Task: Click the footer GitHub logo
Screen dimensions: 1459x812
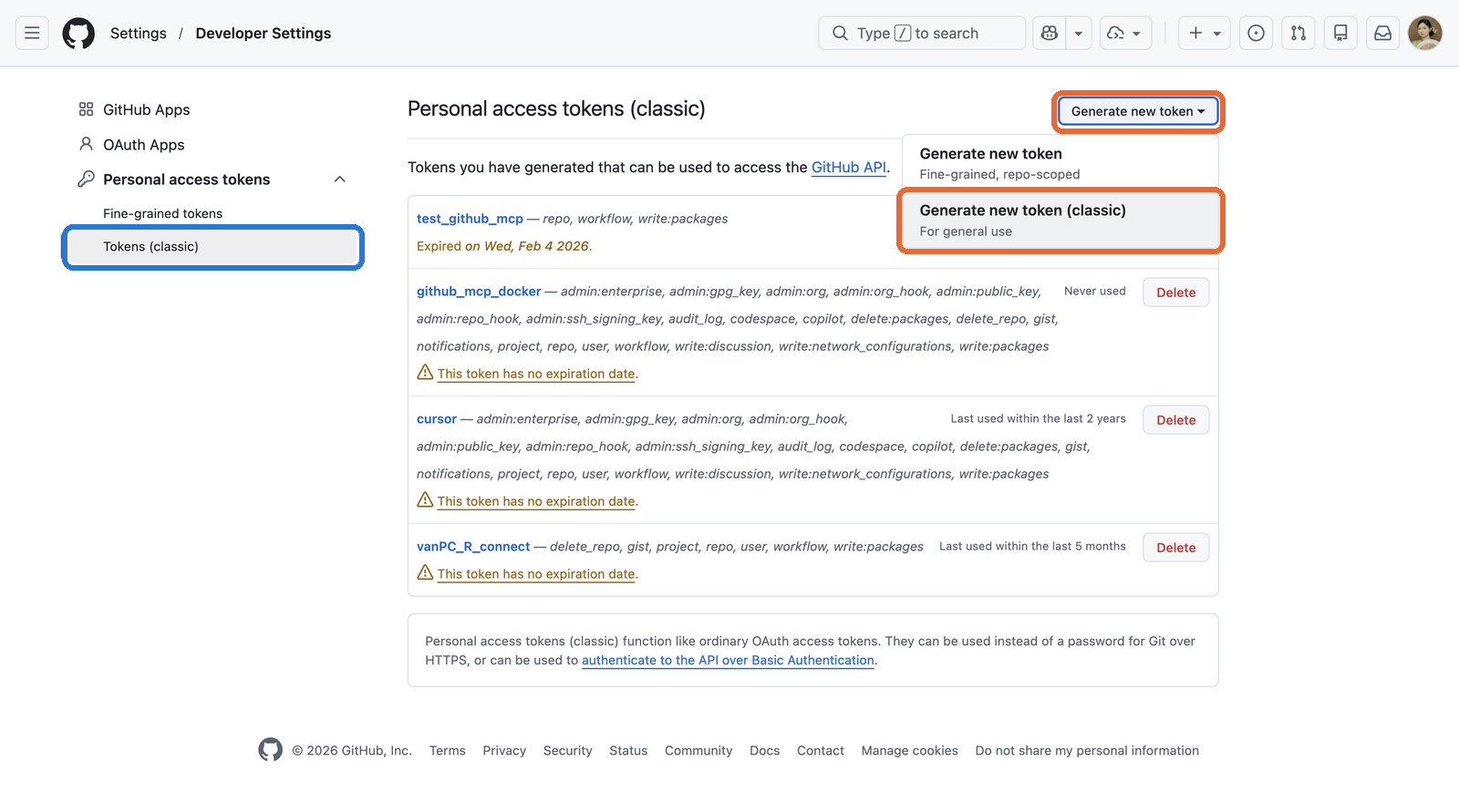Action: (x=270, y=750)
